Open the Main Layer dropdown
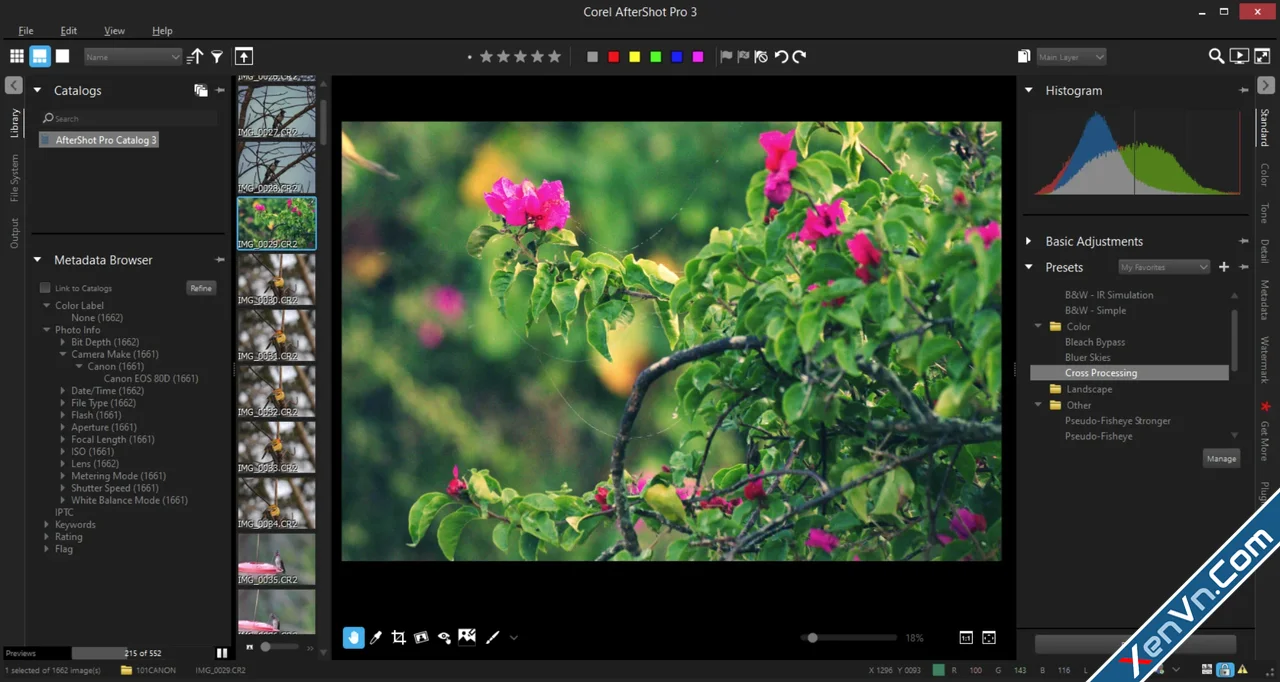 [1071, 57]
